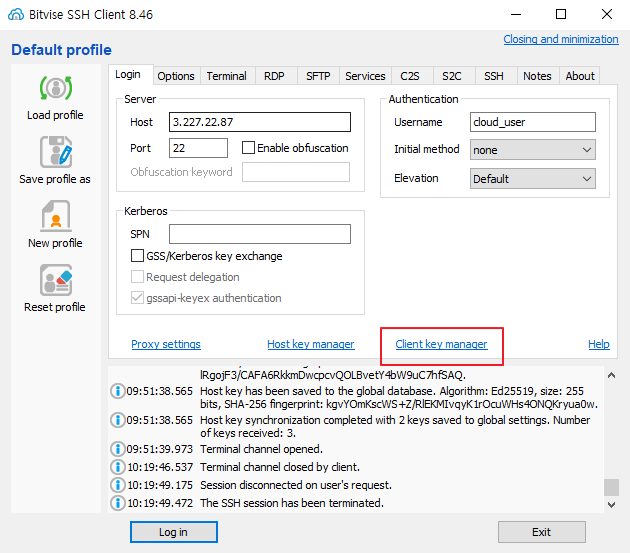Viewport: 630px width, 553px height.
Task: Open Proxy settings link
Action: [166, 344]
